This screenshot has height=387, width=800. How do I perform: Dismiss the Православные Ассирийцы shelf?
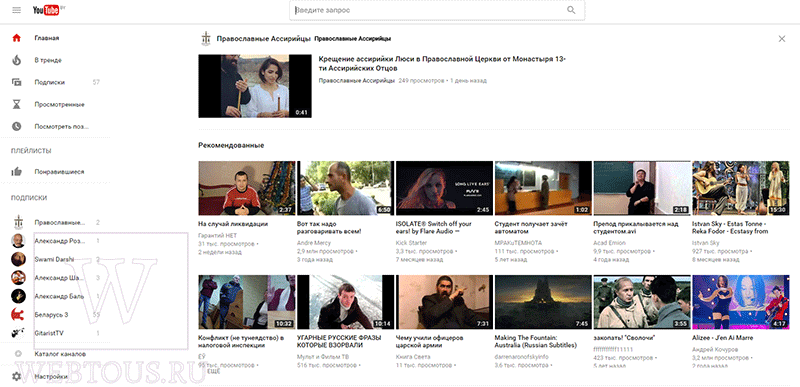(782, 39)
